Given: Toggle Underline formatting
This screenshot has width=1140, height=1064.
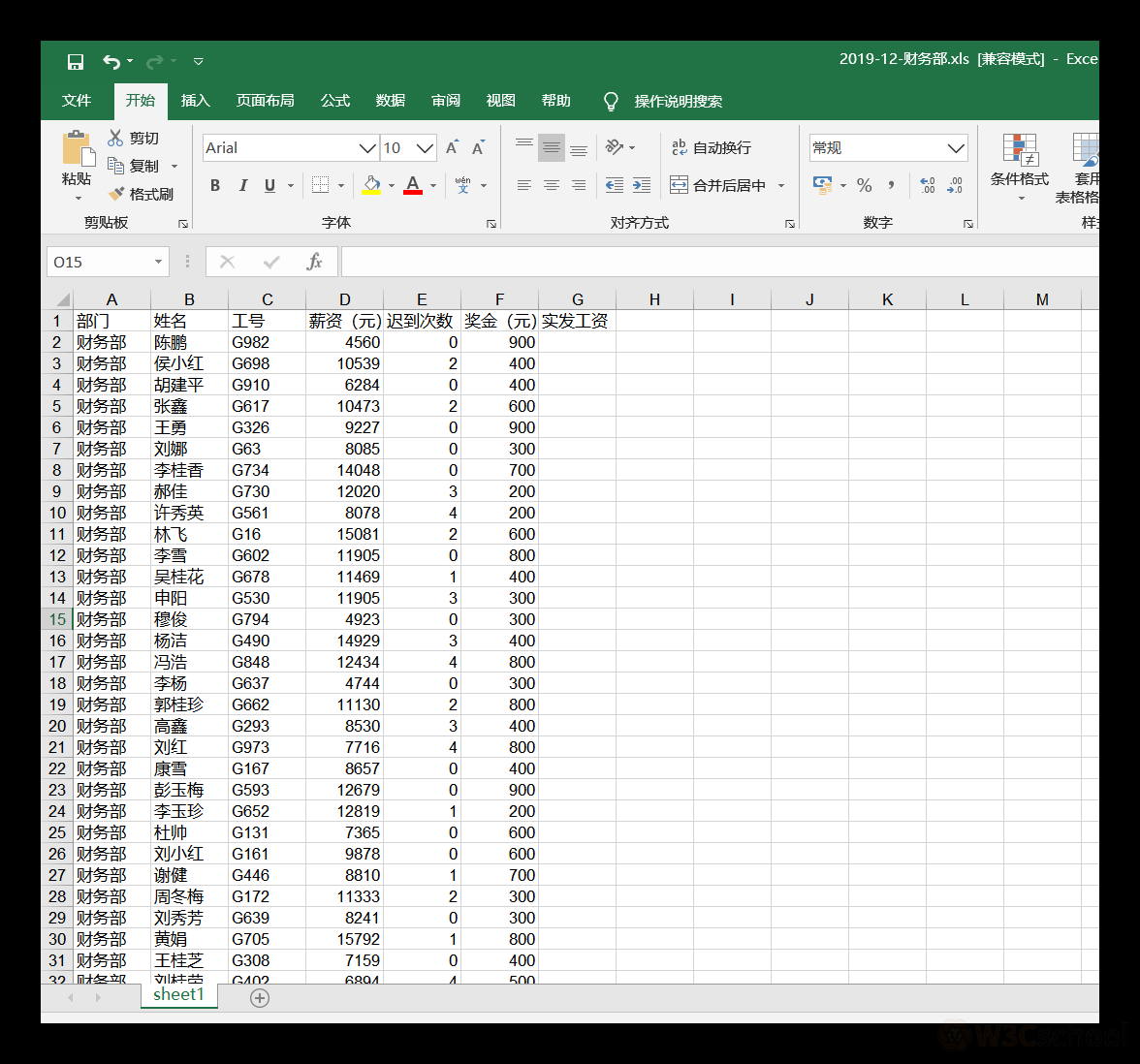Looking at the screenshot, I should tap(269, 185).
